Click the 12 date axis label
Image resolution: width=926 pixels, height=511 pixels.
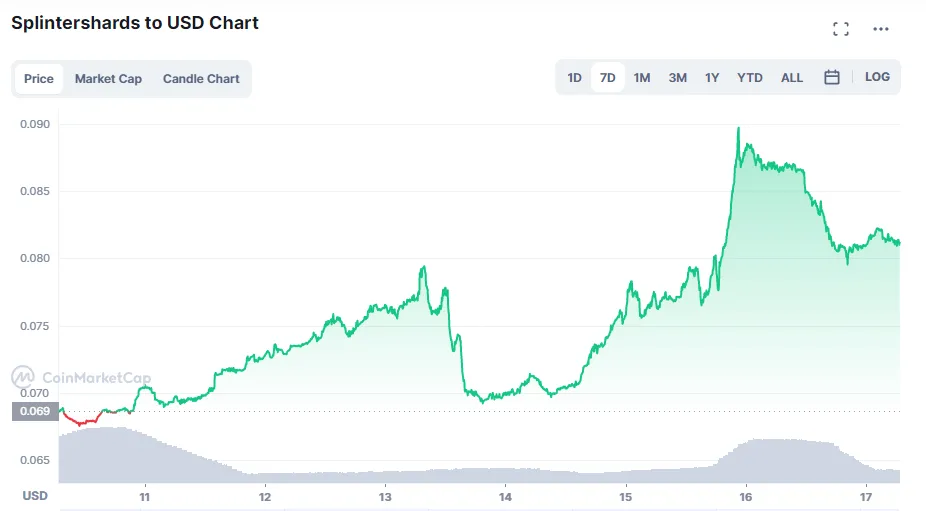tap(265, 497)
